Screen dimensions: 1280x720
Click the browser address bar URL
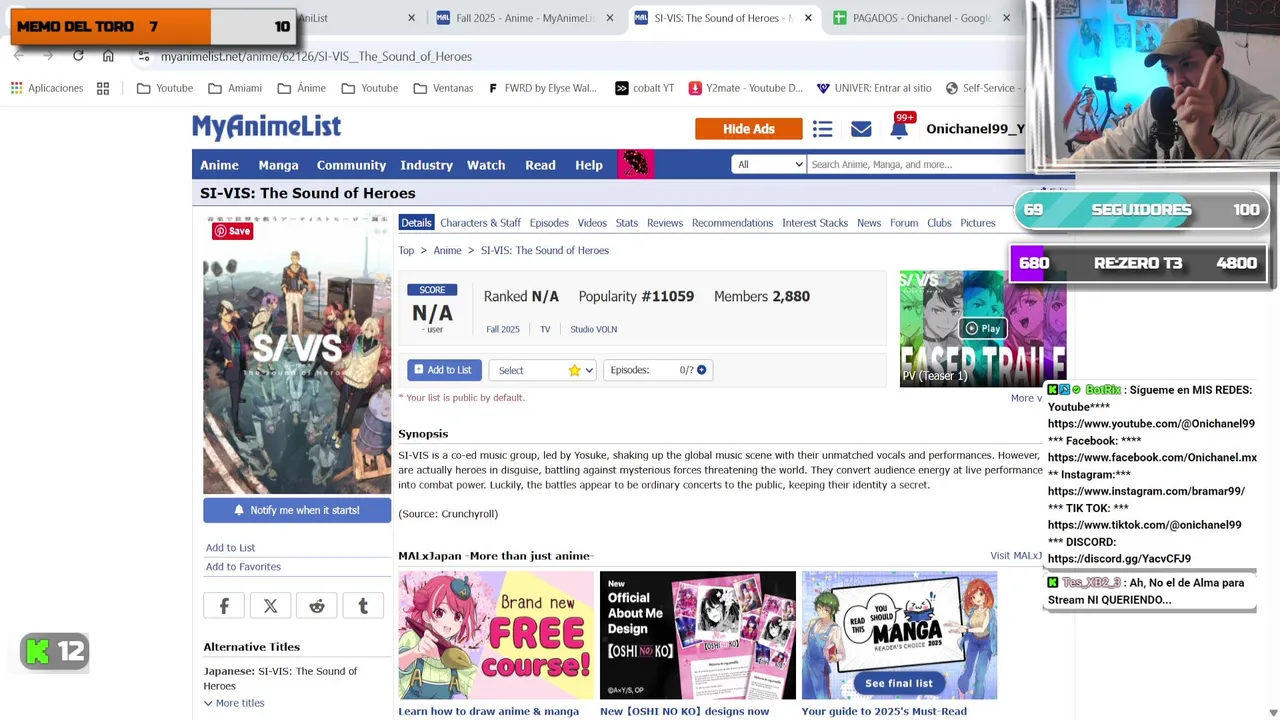[316, 56]
